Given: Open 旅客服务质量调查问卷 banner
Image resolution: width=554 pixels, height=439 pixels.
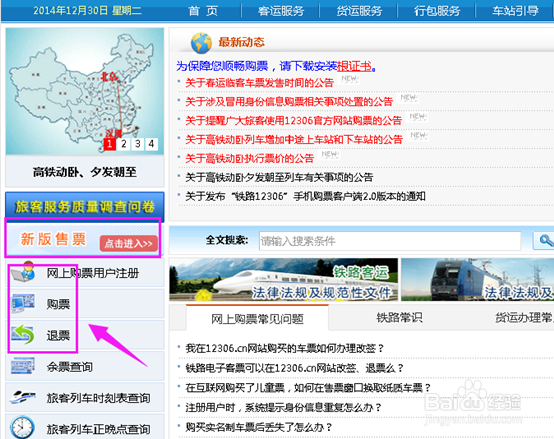Looking at the screenshot, I should coord(84,207).
